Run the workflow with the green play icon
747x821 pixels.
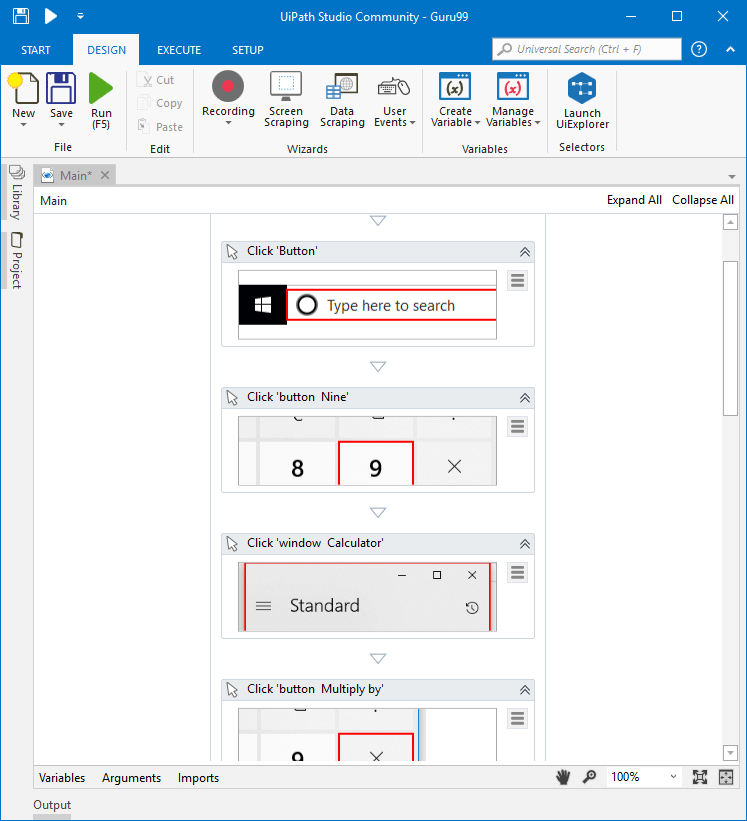point(101,100)
